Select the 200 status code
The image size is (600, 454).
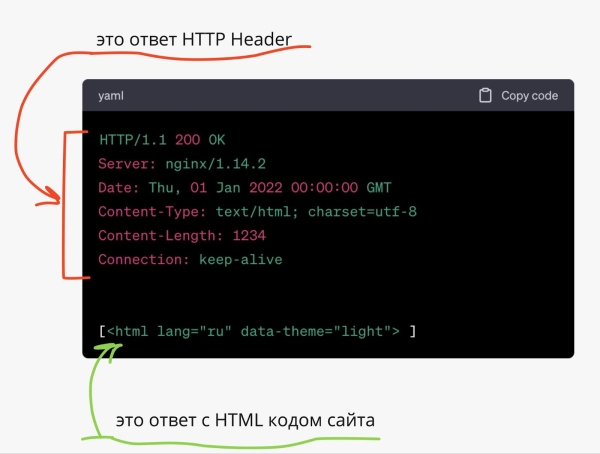click(x=187, y=138)
